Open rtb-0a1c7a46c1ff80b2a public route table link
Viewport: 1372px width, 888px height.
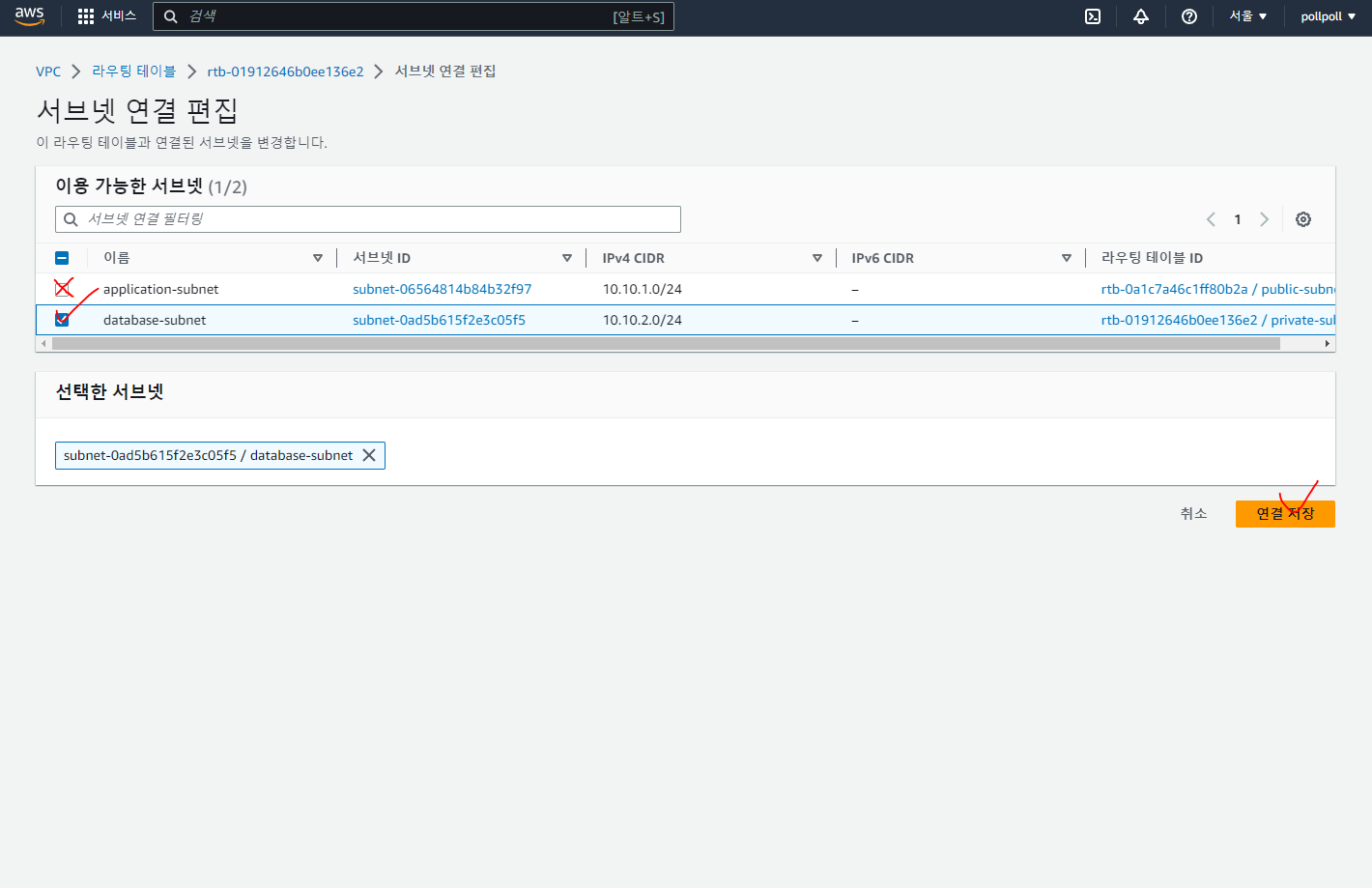[x=1218, y=289]
